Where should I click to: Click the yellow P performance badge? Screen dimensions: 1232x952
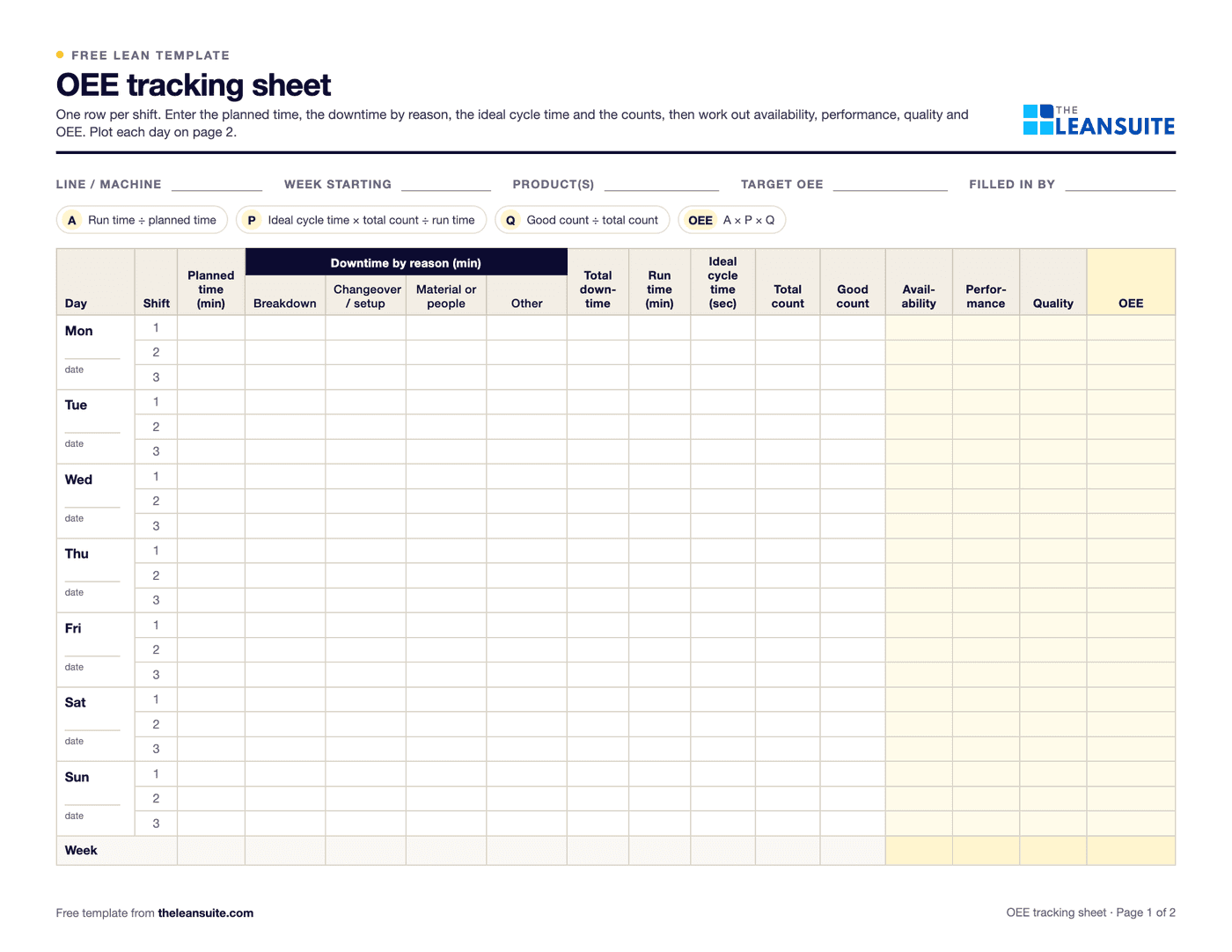[252, 220]
